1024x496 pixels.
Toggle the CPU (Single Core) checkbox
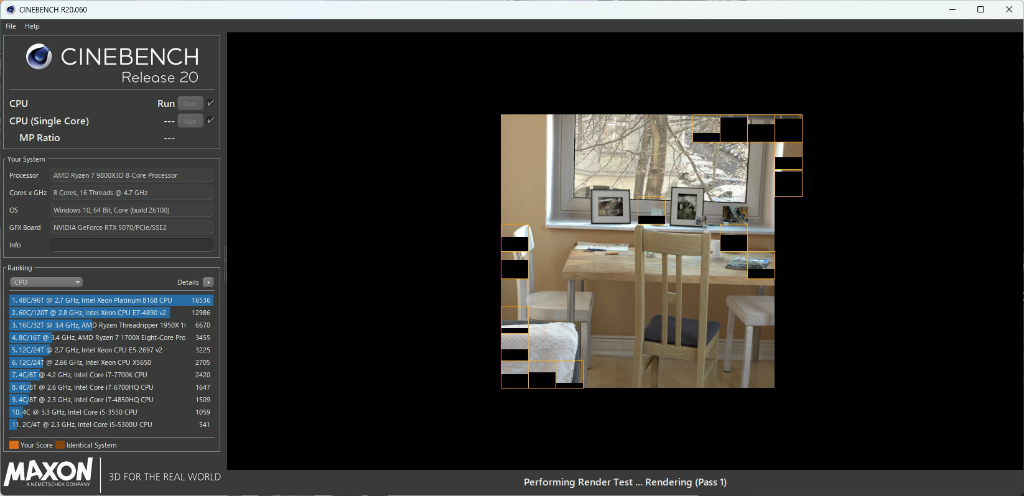point(210,121)
